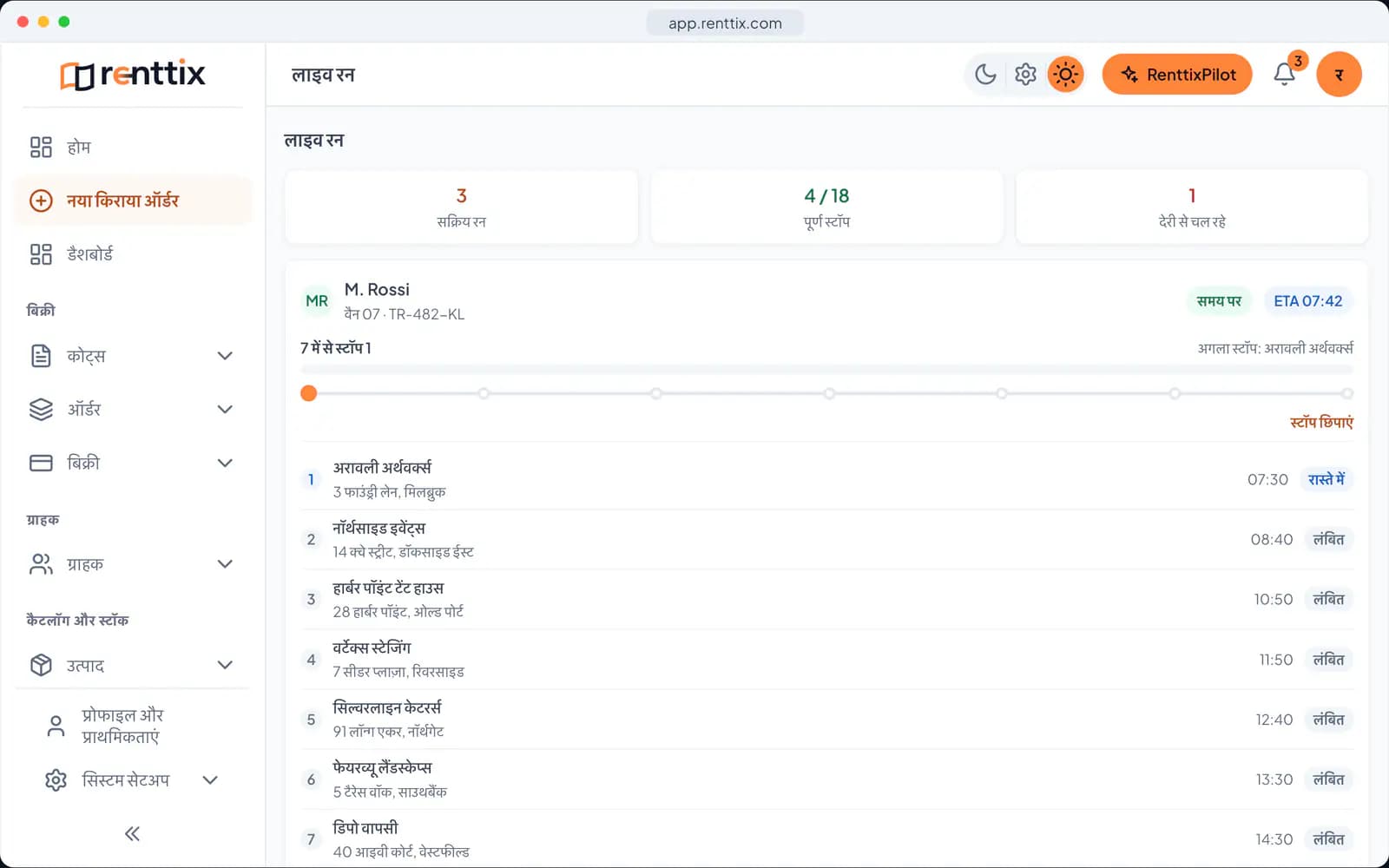Open डैशबोर्ड from sidebar

[x=133, y=254]
